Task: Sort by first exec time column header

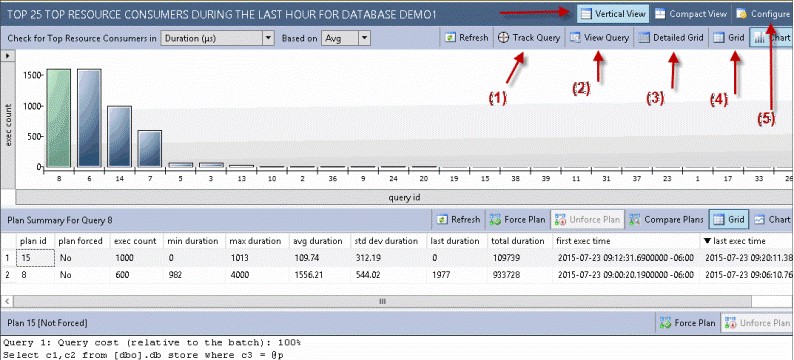Action: coord(626,241)
